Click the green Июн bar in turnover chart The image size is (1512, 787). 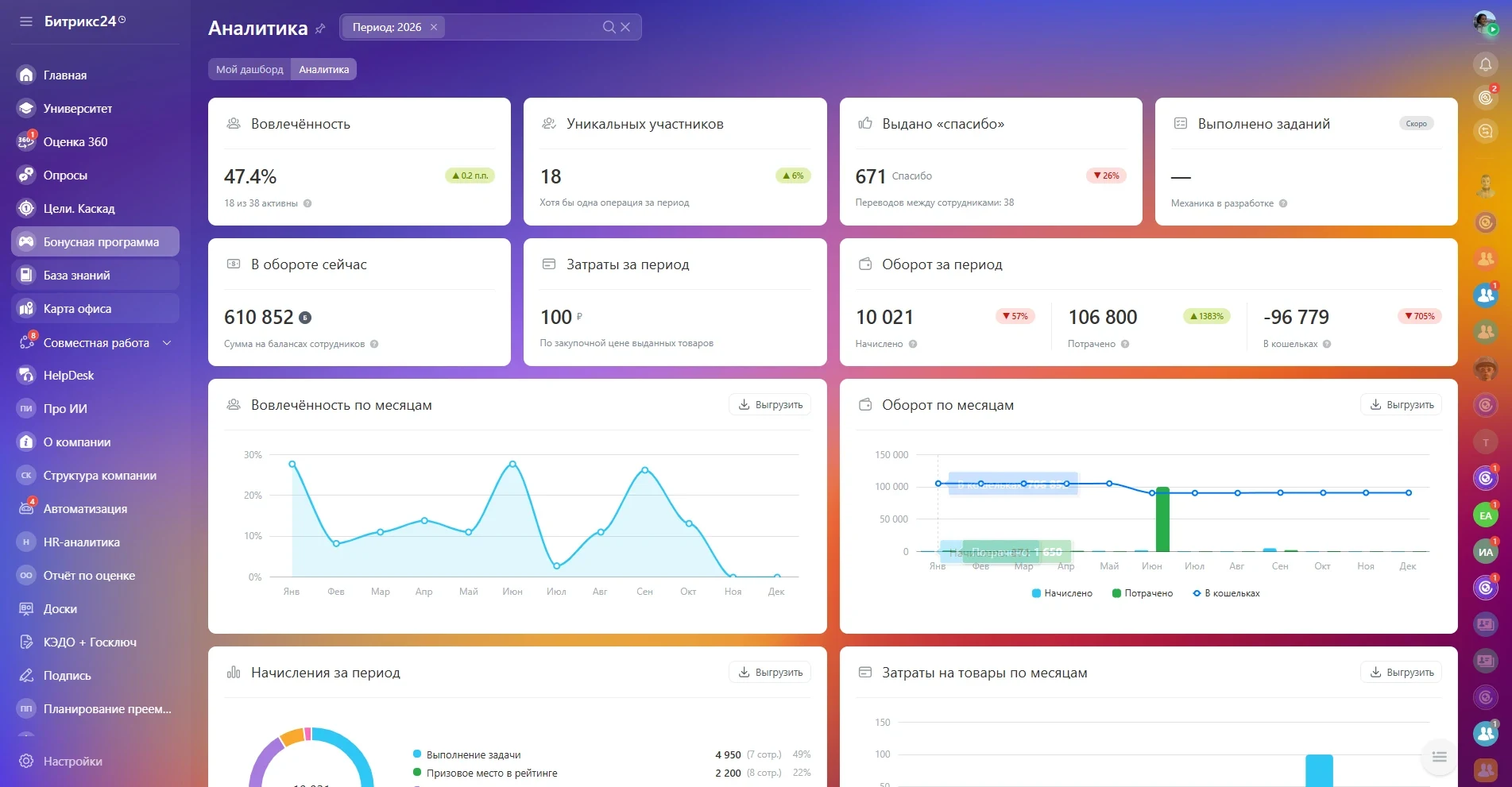tap(1162, 519)
